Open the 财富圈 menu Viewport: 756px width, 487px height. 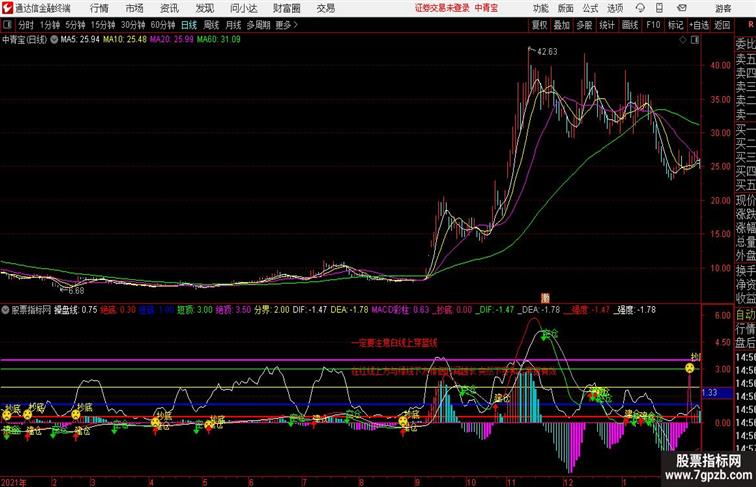click(x=286, y=8)
